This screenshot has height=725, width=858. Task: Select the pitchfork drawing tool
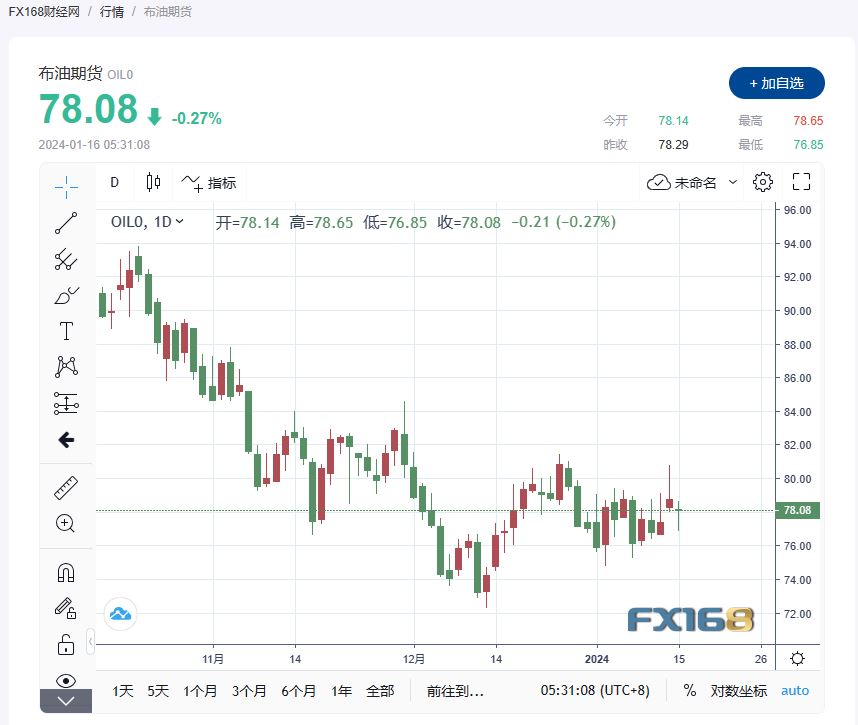pos(66,260)
